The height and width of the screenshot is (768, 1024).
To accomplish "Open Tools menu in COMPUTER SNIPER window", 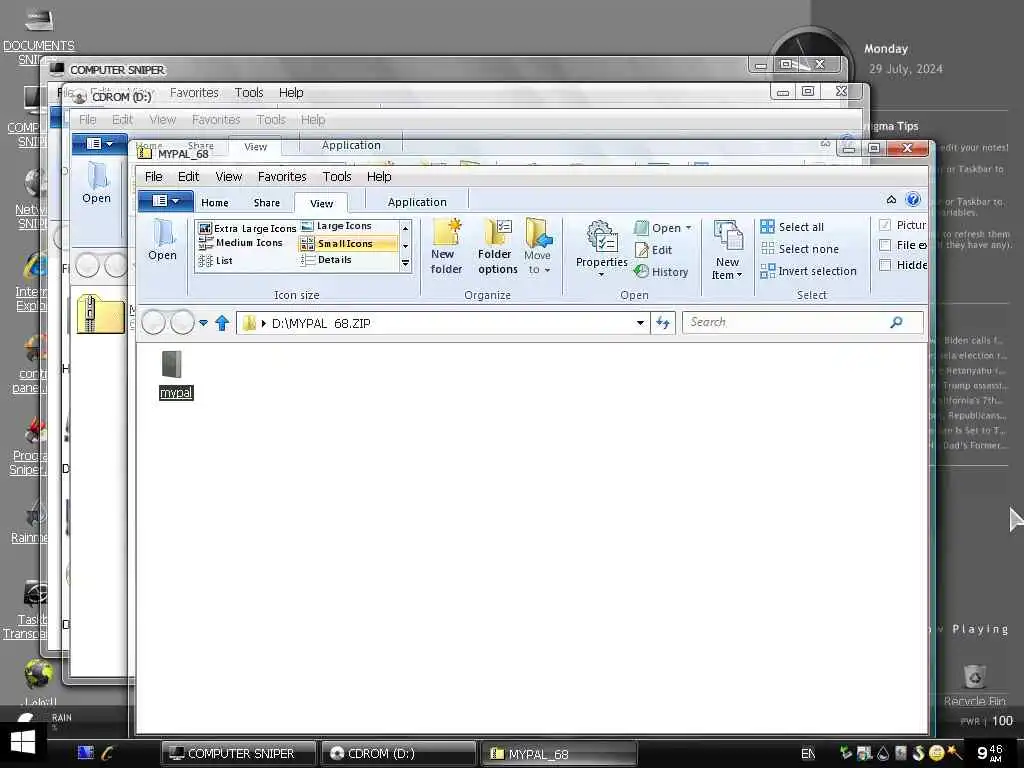I will pos(249,93).
